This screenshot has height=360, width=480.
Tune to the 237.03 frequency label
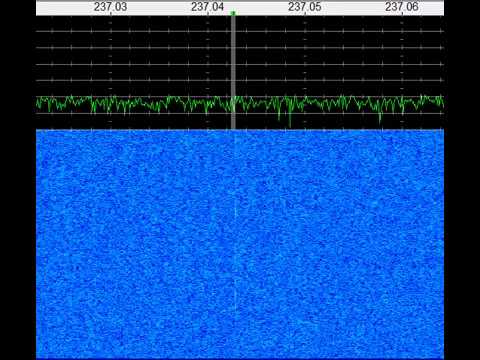point(110,7)
